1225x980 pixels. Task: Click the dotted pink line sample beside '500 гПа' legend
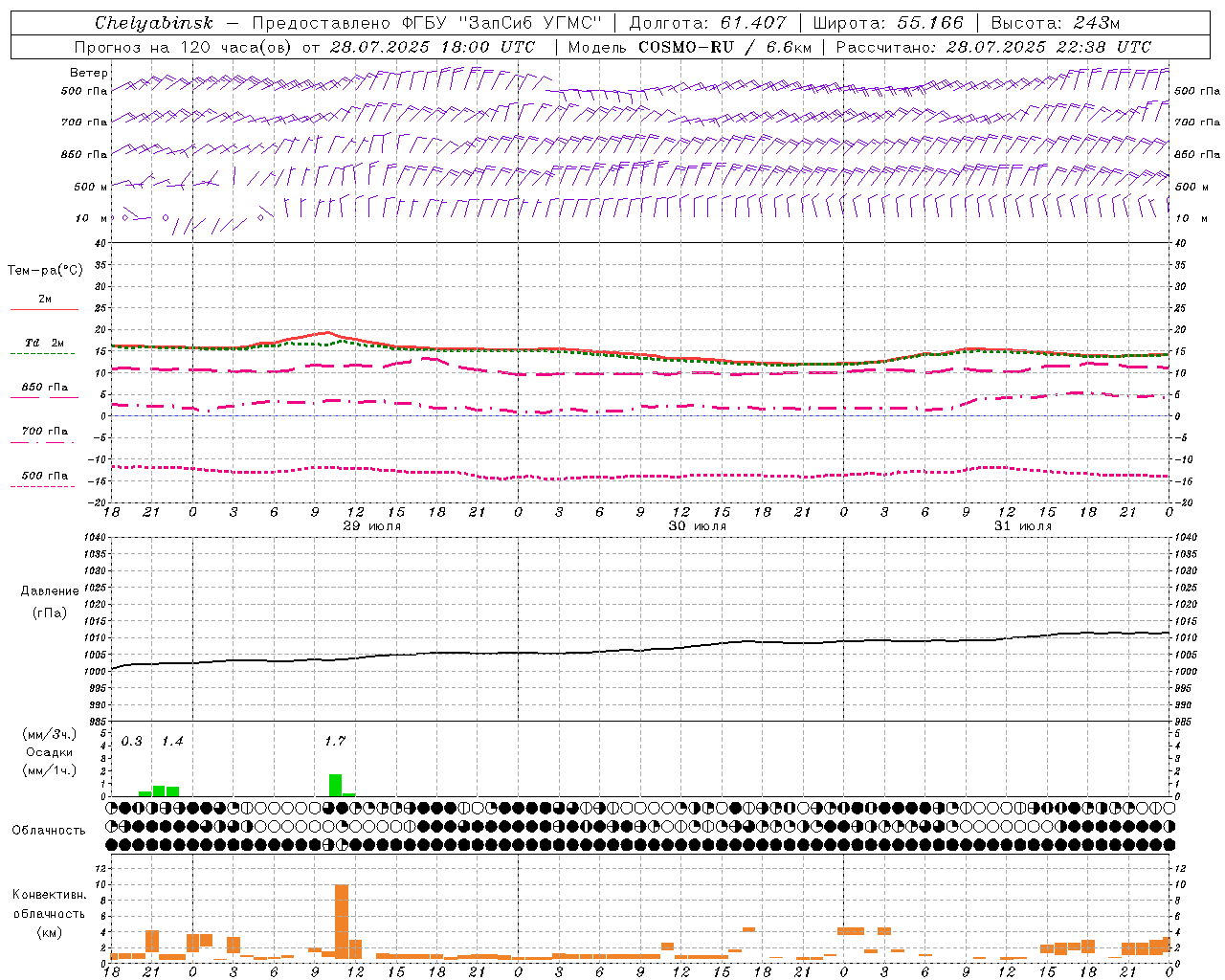(x=44, y=486)
